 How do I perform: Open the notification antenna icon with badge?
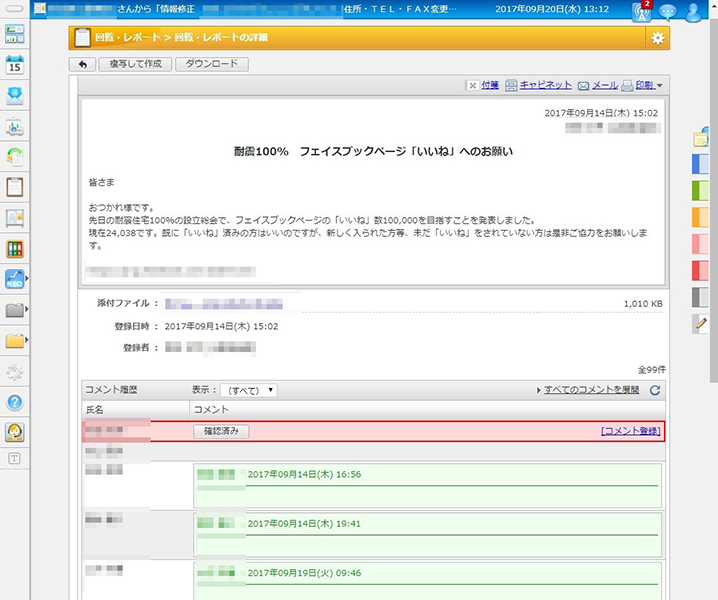(642, 13)
